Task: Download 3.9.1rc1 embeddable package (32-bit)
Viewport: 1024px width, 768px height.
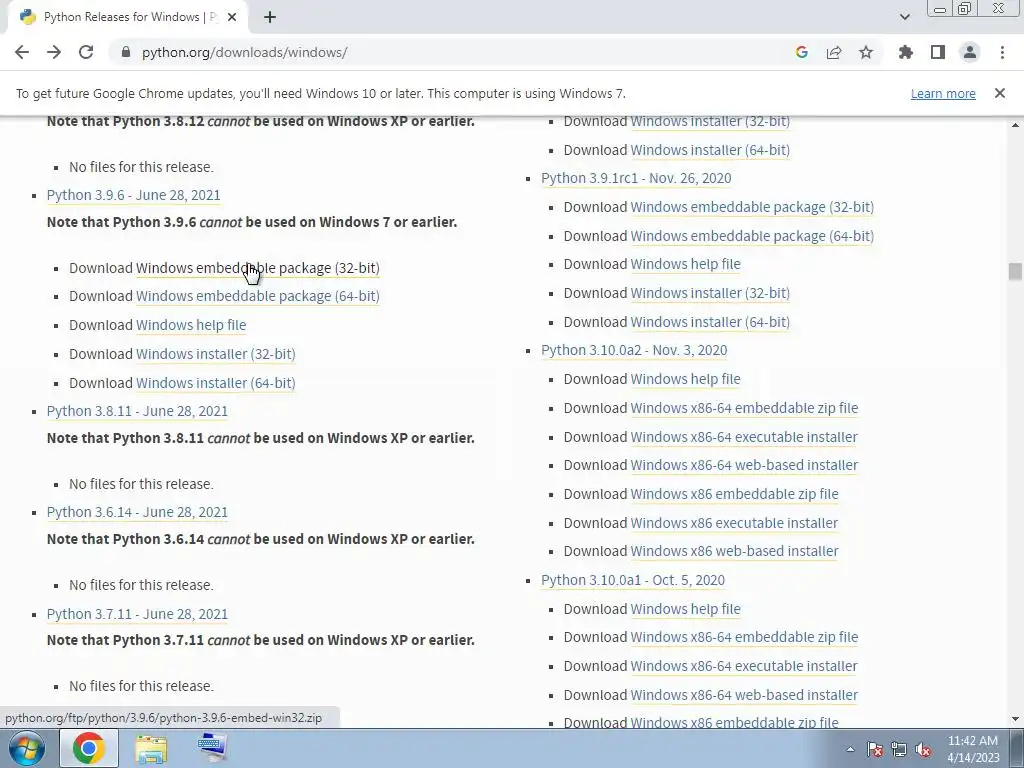Action: point(752,207)
